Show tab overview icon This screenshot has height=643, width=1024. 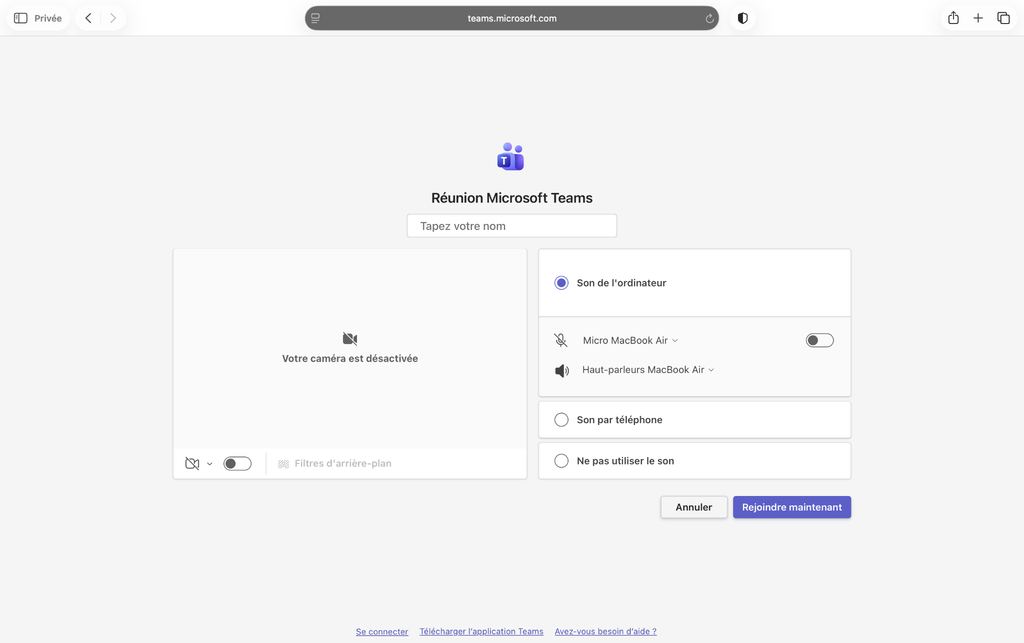(1003, 18)
